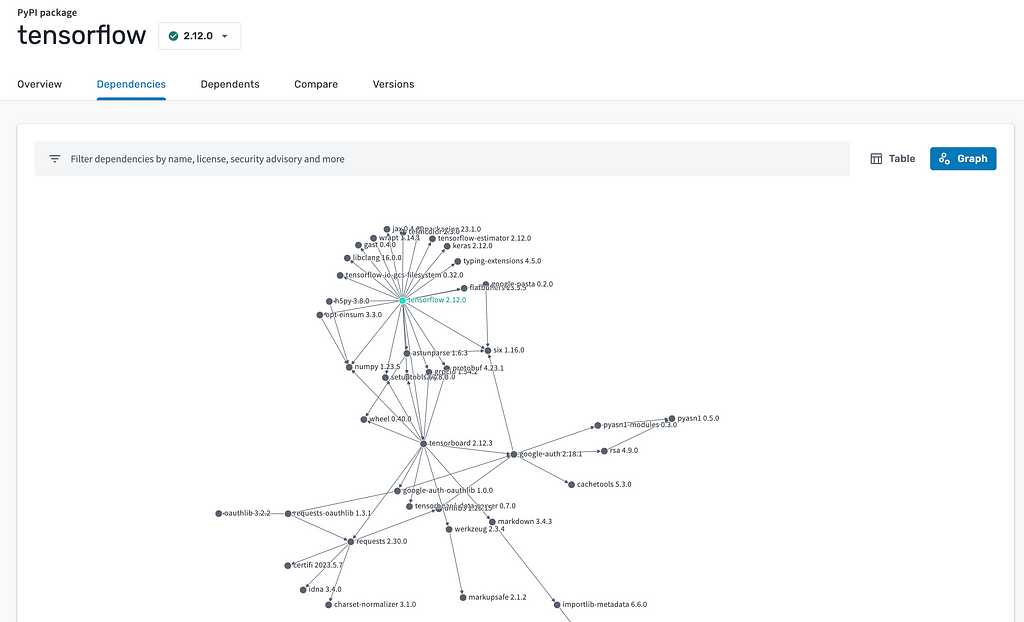Click the tensorflow-io-gcs-filesystem 0.32.0 node
This screenshot has width=1024, height=622.
[x=340, y=276]
